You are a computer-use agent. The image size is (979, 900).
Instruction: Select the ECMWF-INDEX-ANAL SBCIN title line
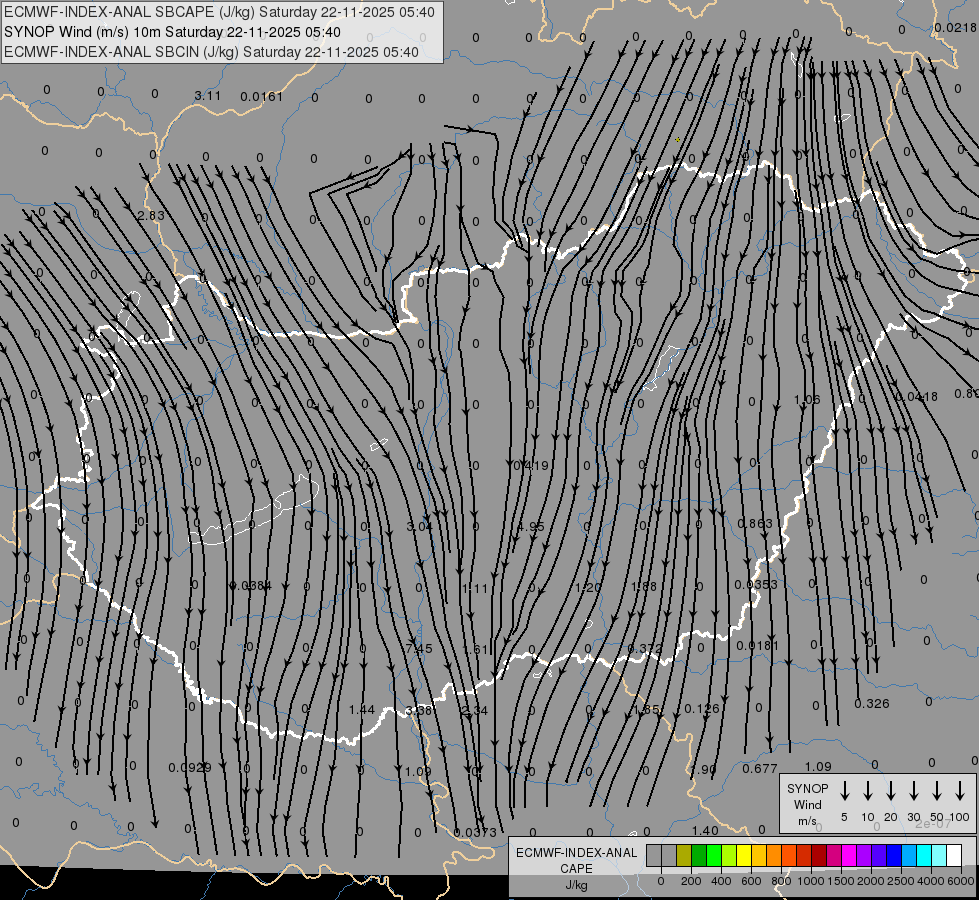click(x=211, y=52)
